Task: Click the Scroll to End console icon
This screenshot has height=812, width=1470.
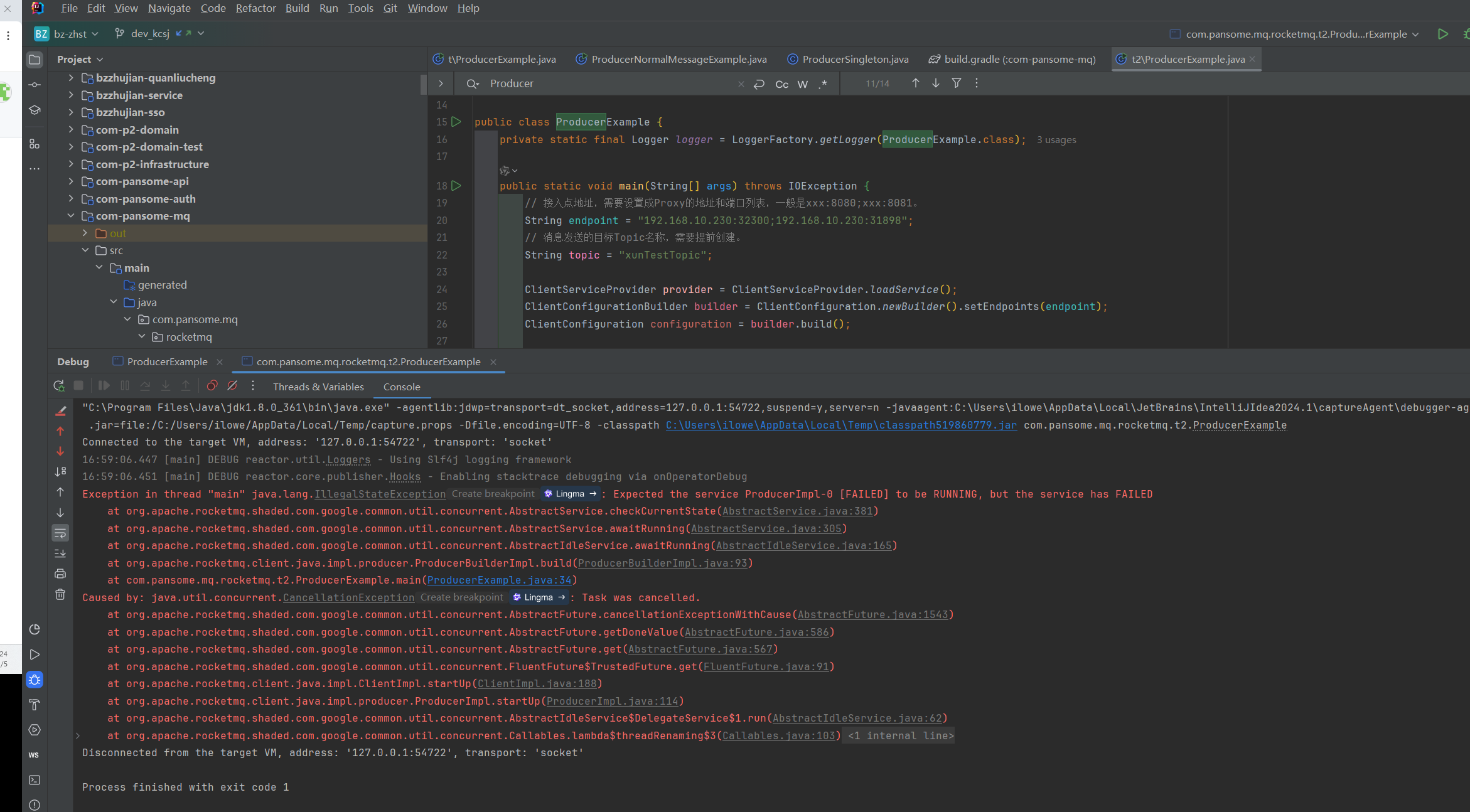Action: click(x=60, y=553)
